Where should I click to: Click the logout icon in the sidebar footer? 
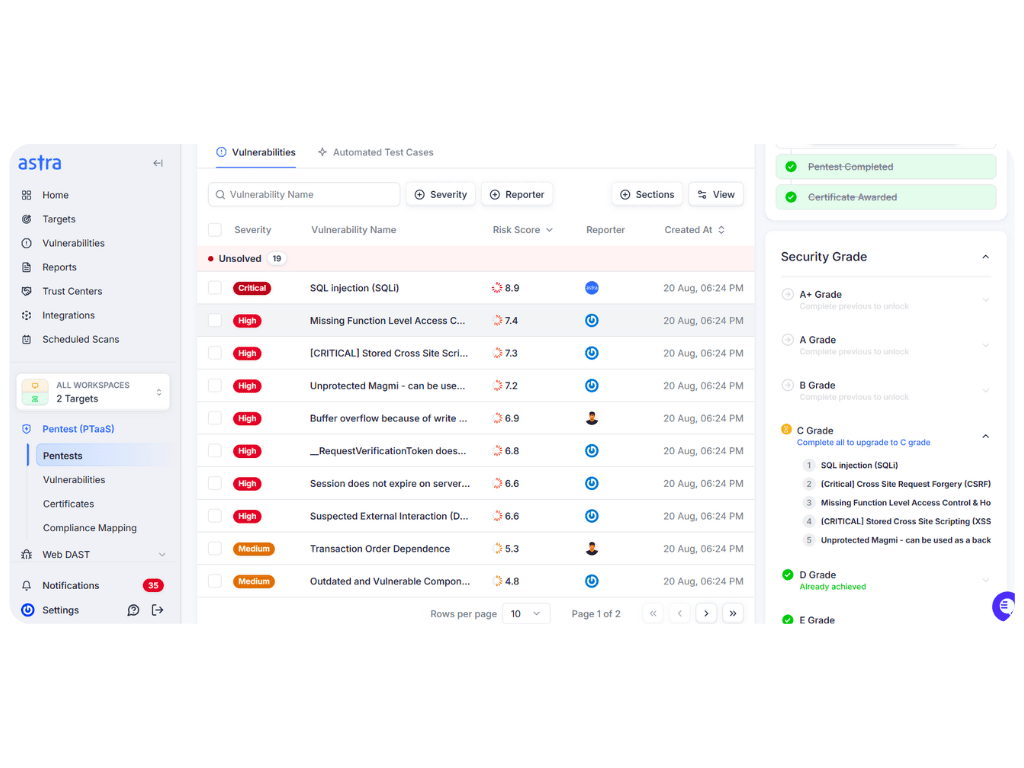(x=157, y=610)
